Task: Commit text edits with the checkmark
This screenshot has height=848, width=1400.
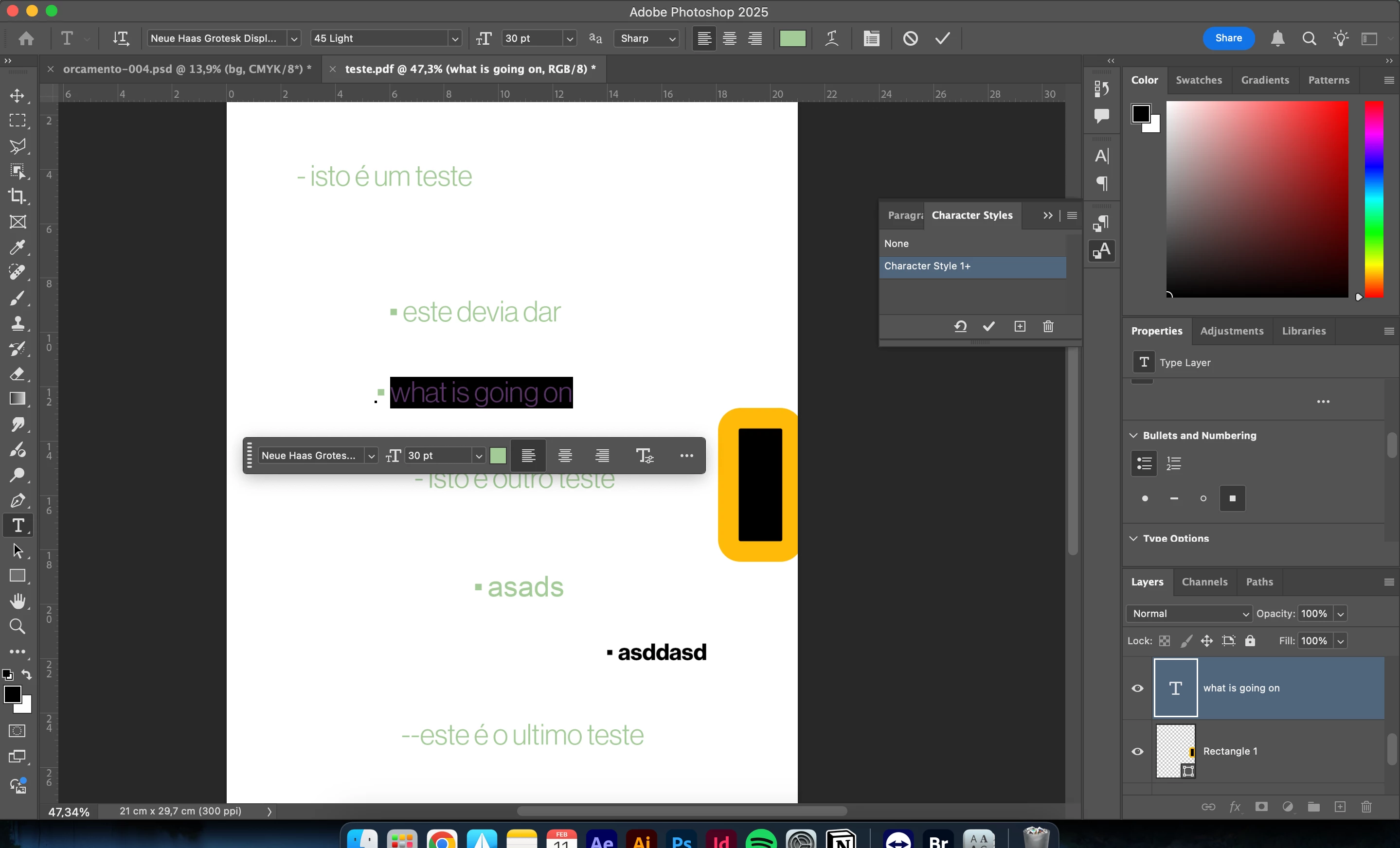Action: tap(943, 38)
